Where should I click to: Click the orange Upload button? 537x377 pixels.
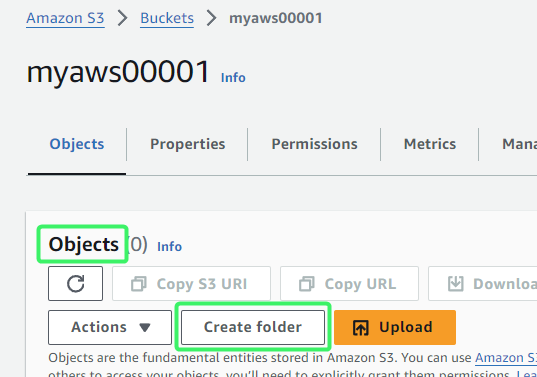(x=395, y=327)
